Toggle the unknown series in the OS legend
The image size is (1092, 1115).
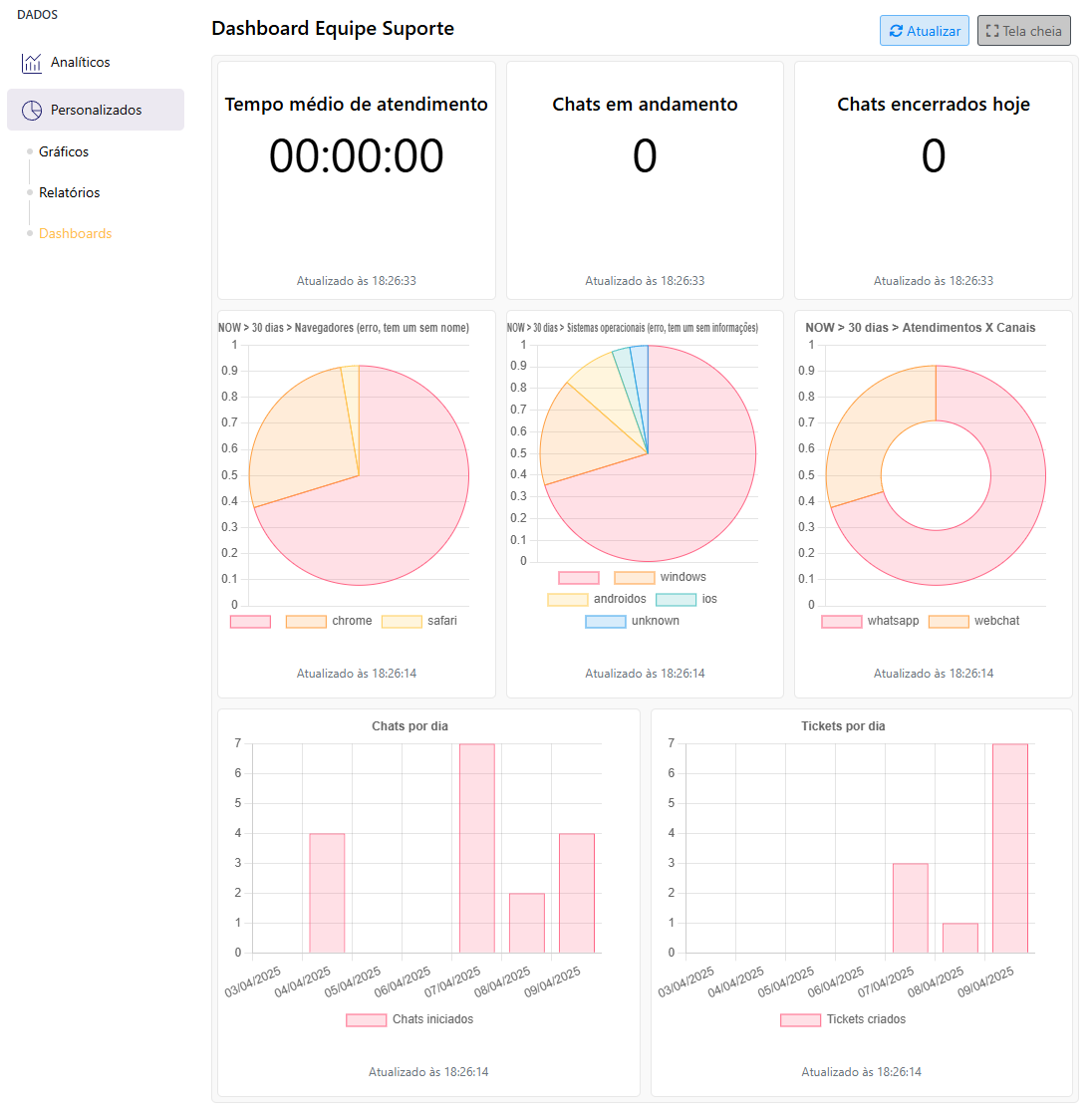click(631, 621)
